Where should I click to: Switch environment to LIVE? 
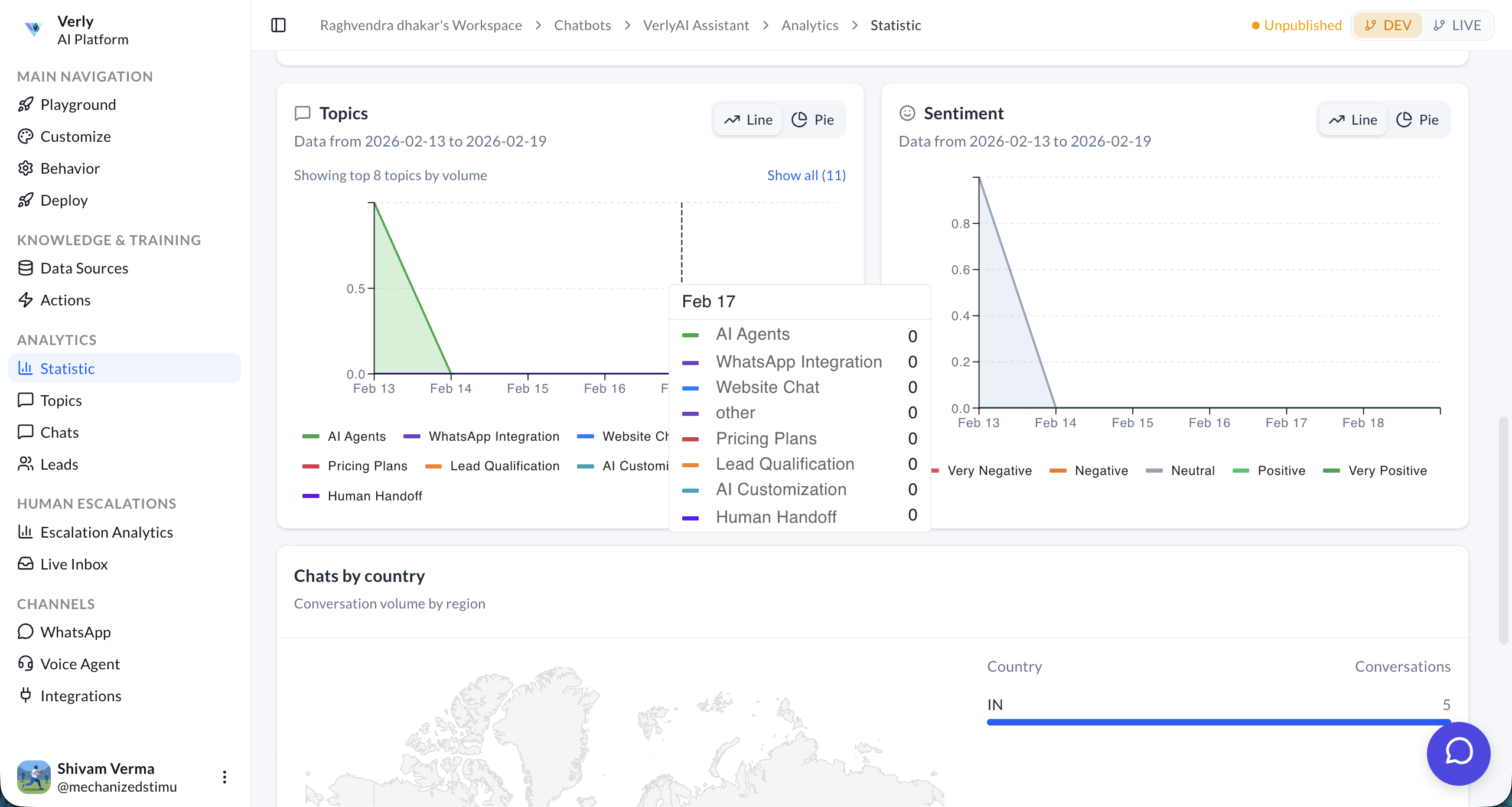pos(1457,25)
